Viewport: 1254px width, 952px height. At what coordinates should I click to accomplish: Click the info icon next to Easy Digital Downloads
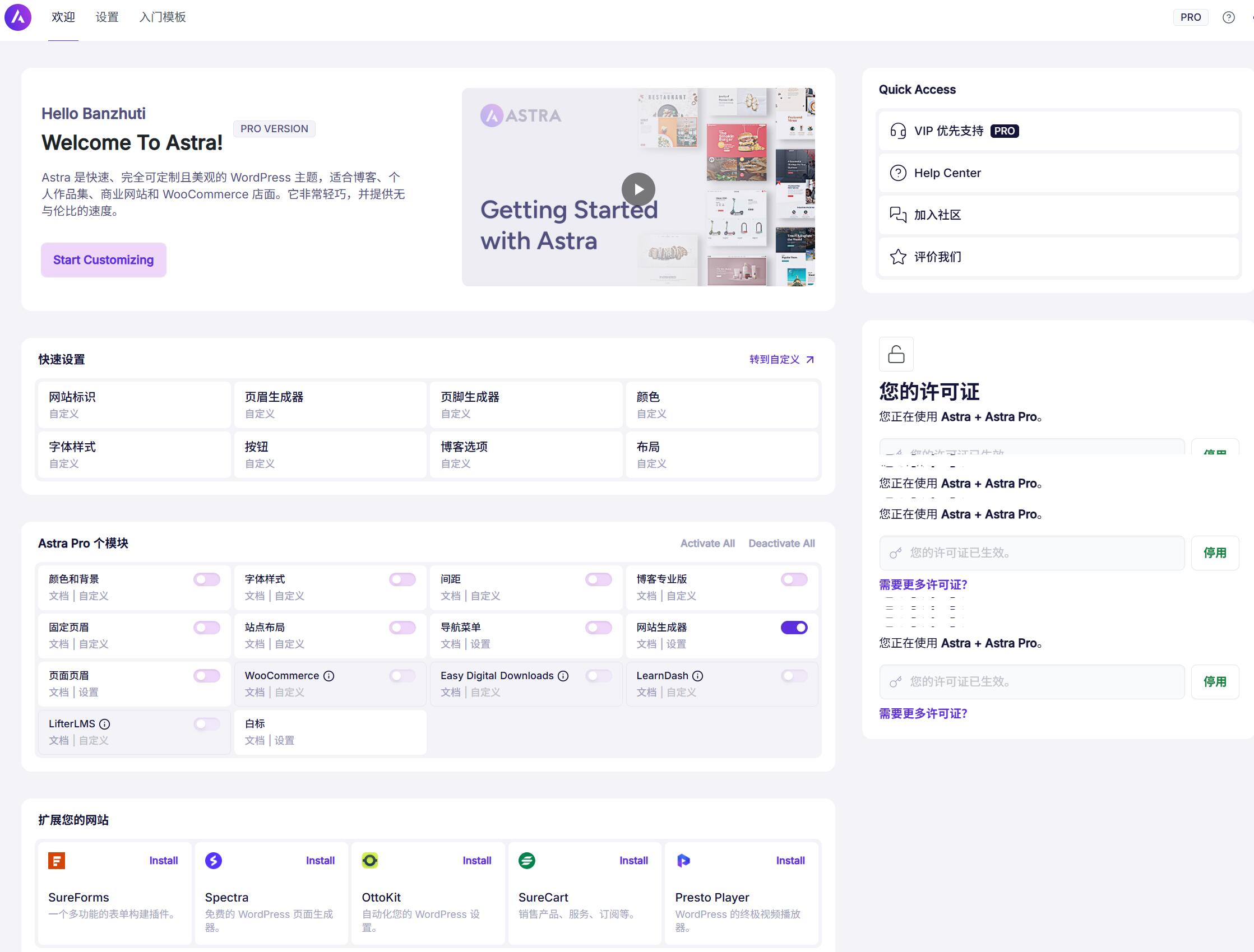coord(563,675)
